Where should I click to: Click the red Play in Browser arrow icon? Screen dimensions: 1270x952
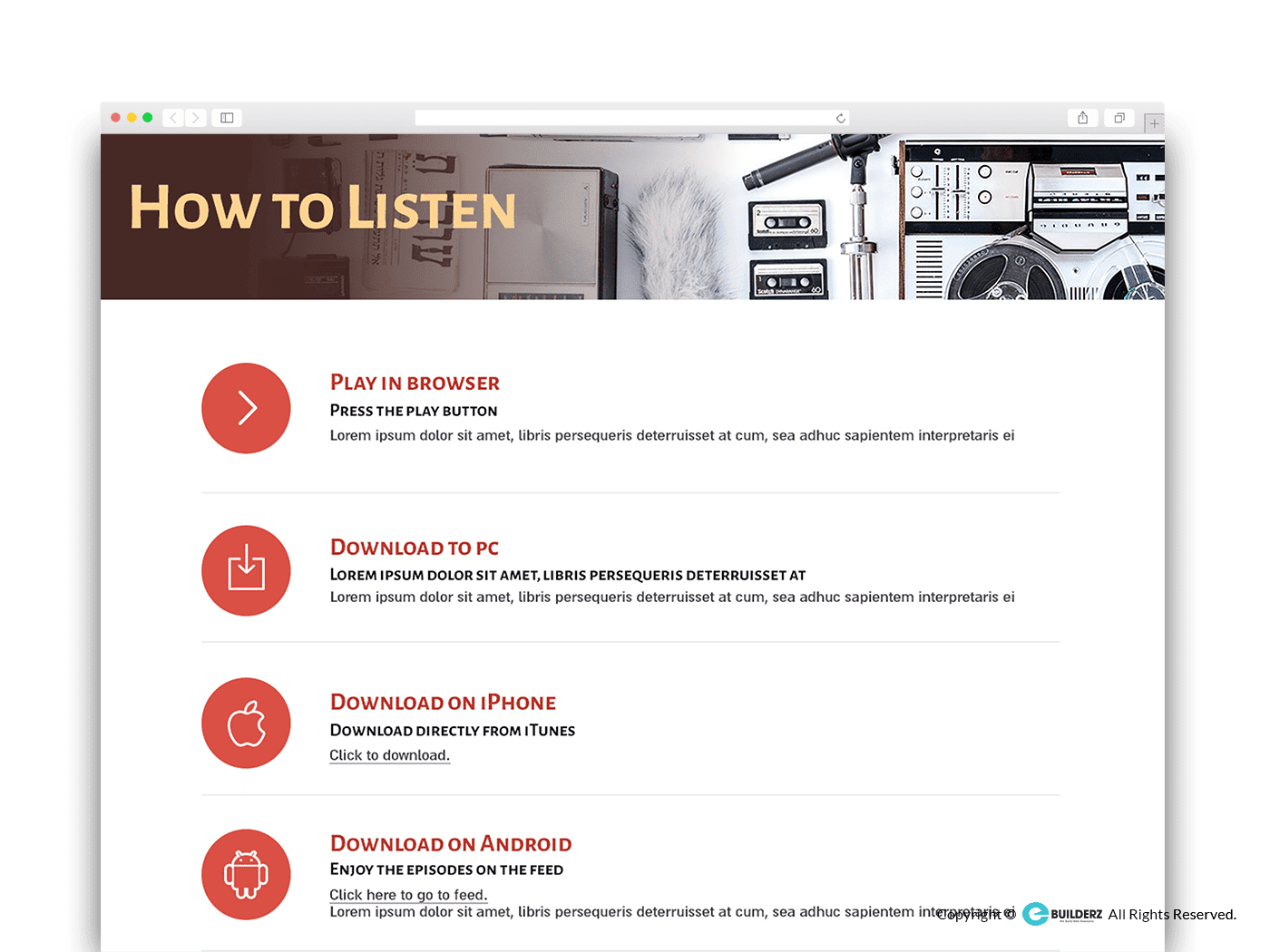[x=246, y=408]
